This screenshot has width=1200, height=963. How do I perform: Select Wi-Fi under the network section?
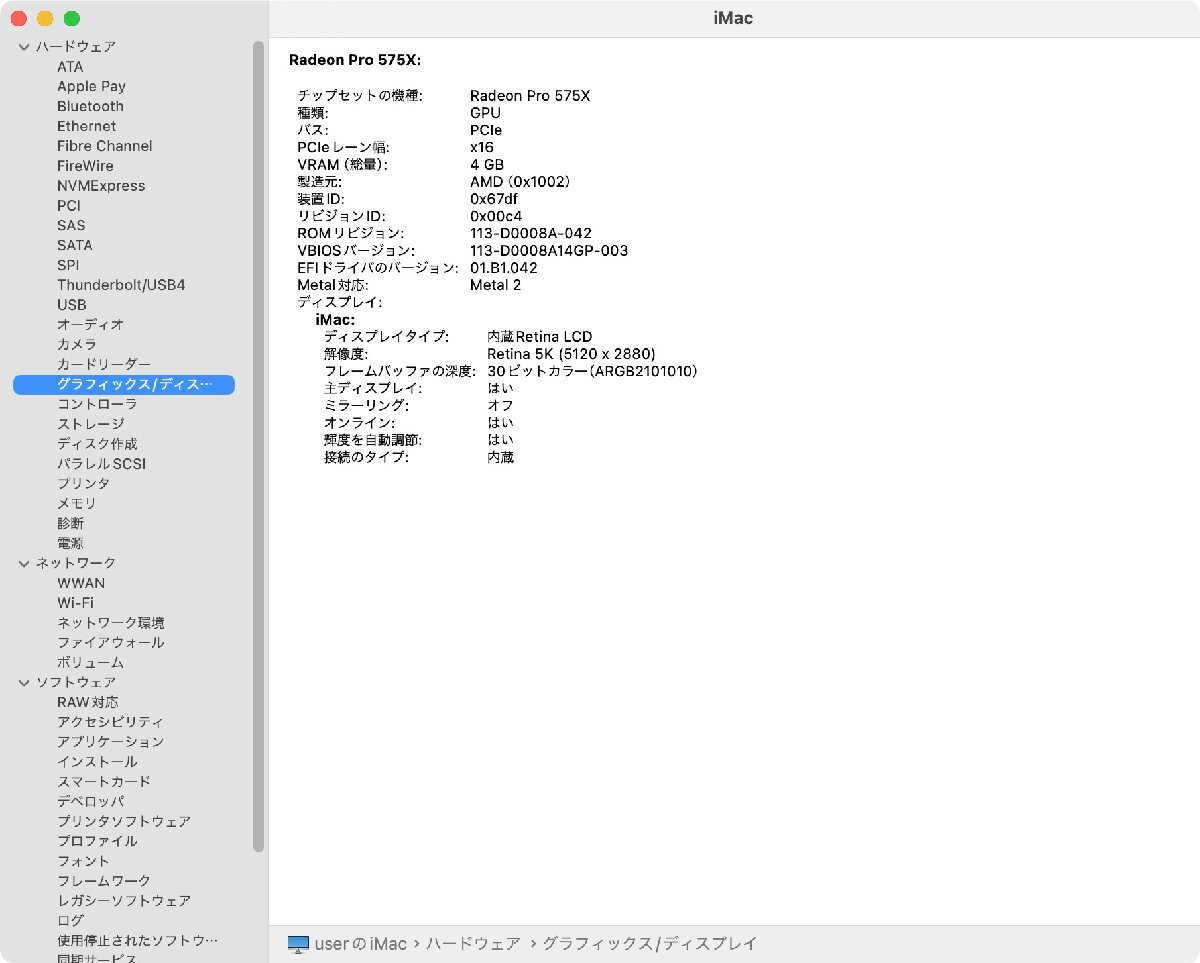click(75, 603)
